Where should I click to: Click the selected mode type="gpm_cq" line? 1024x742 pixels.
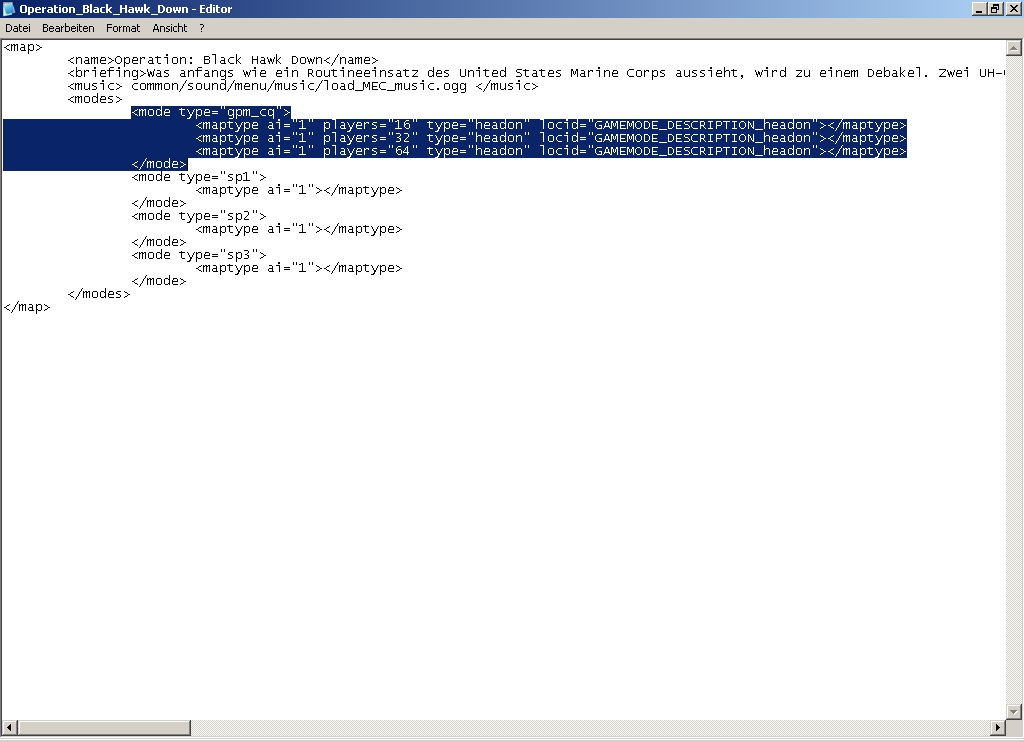point(211,112)
